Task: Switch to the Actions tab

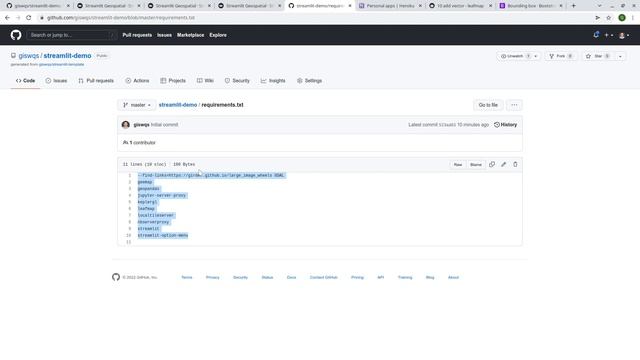Action: point(137,81)
